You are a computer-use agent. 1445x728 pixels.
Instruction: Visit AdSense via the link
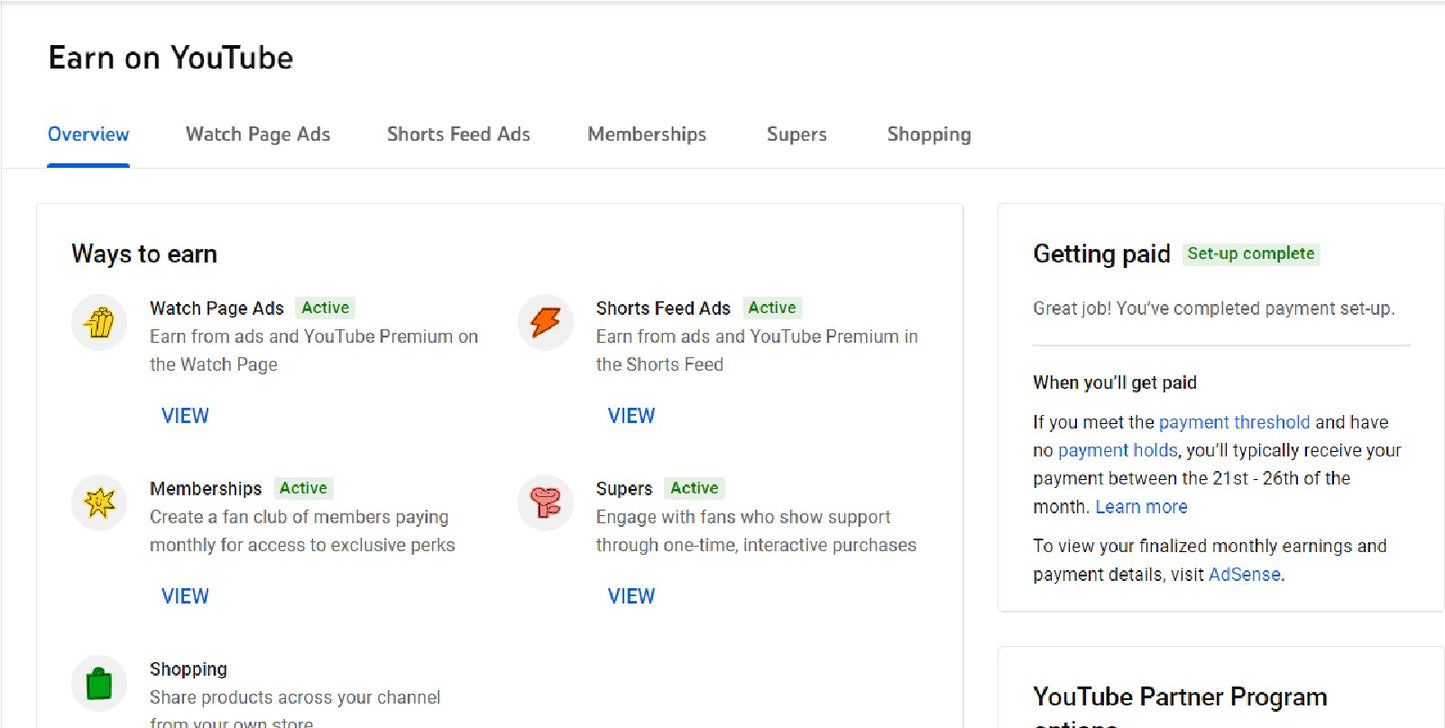coord(1244,574)
